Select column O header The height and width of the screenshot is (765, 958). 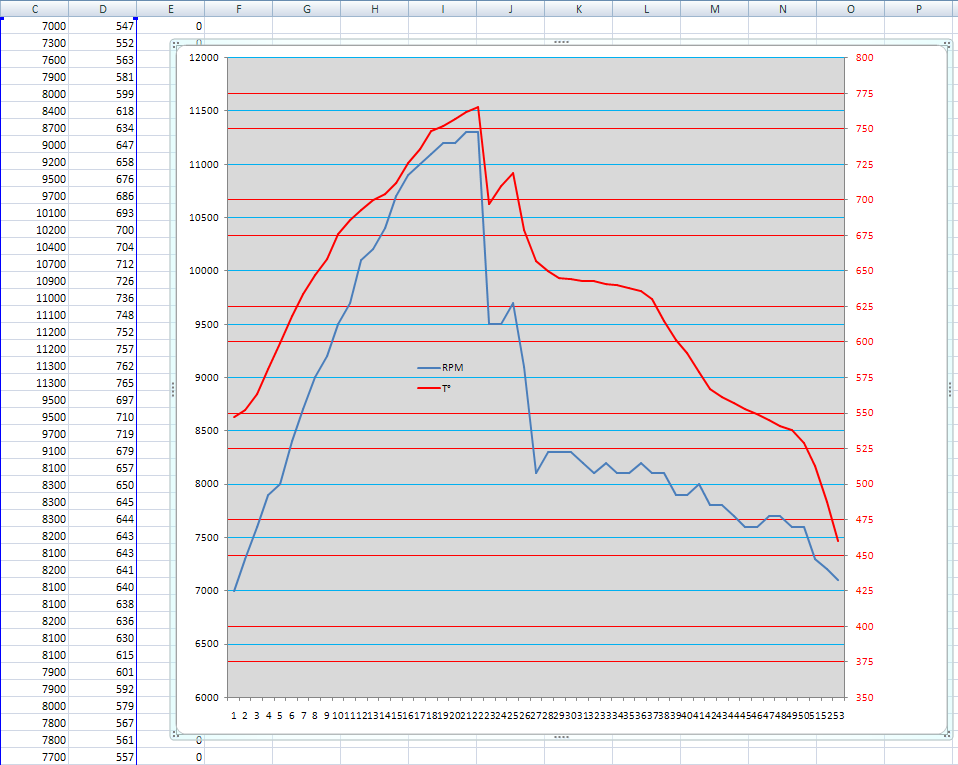pos(850,9)
